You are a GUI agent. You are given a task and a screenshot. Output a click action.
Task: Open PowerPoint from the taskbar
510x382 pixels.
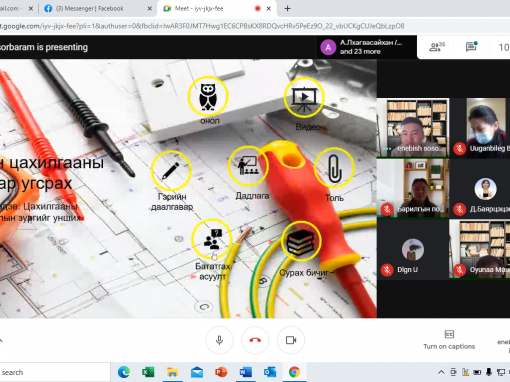(x=221, y=372)
